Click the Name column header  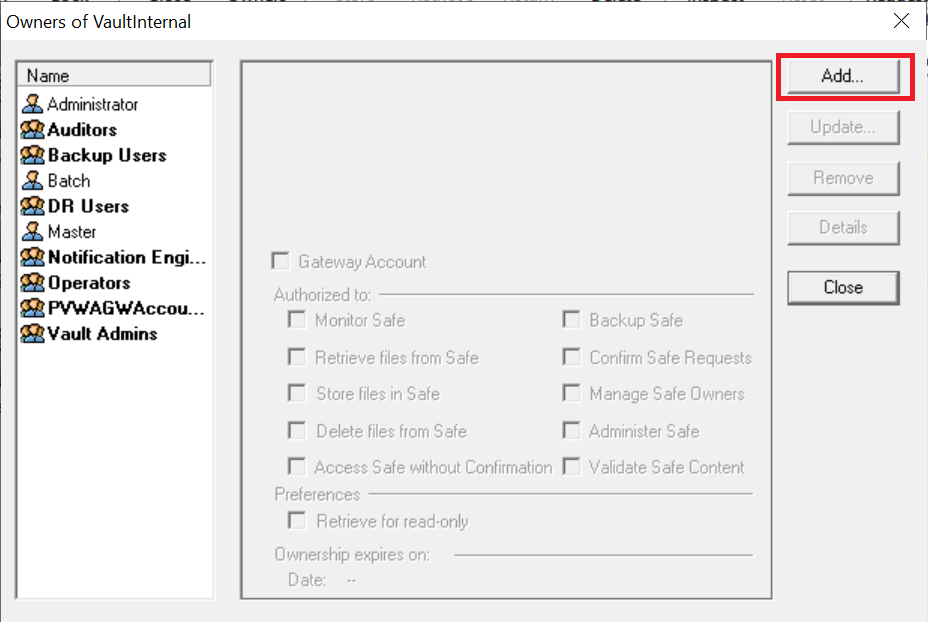point(115,75)
